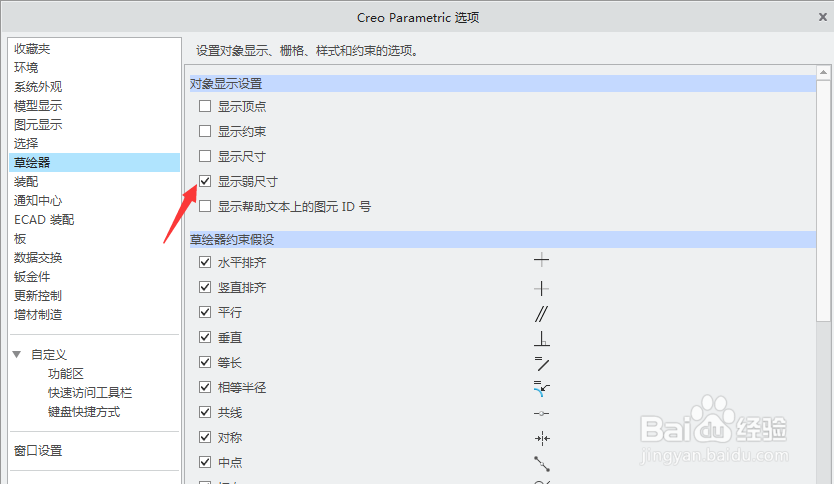The width and height of the screenshot is (834, 484).
Task: Uncheck the 中点 constraint checkbox
Action: click(205, 462)
